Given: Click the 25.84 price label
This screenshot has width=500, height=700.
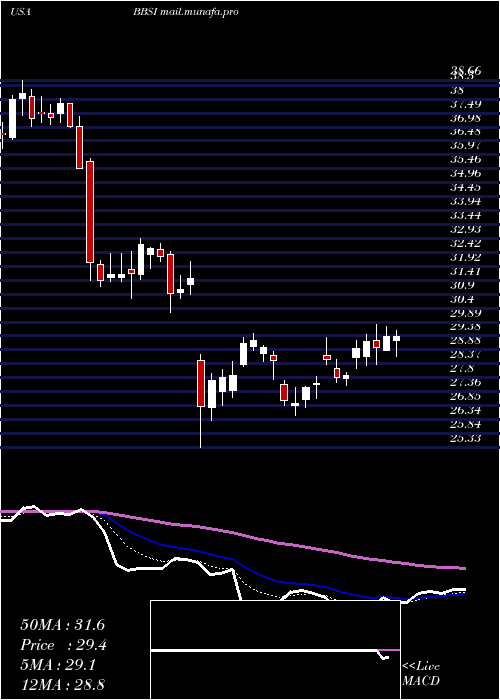Looking at the screenshot, I should point(466,424).
